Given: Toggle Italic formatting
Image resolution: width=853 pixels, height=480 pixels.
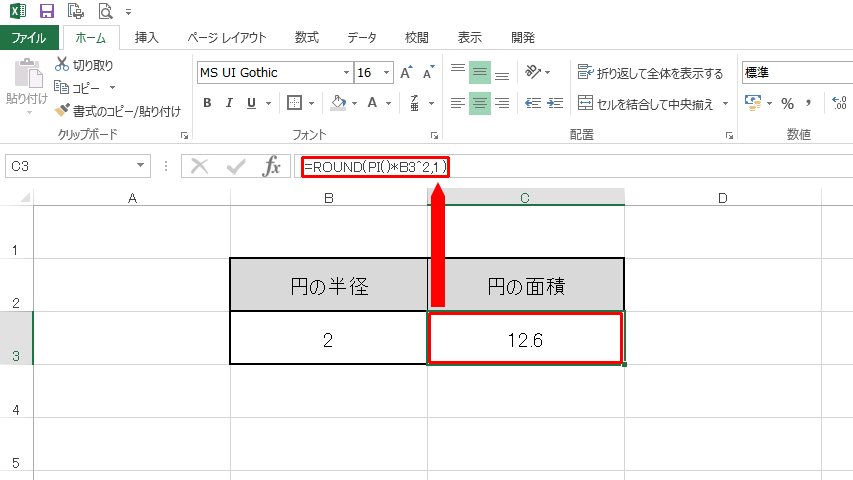Looking at the screenshot, I should click(229, 103).
